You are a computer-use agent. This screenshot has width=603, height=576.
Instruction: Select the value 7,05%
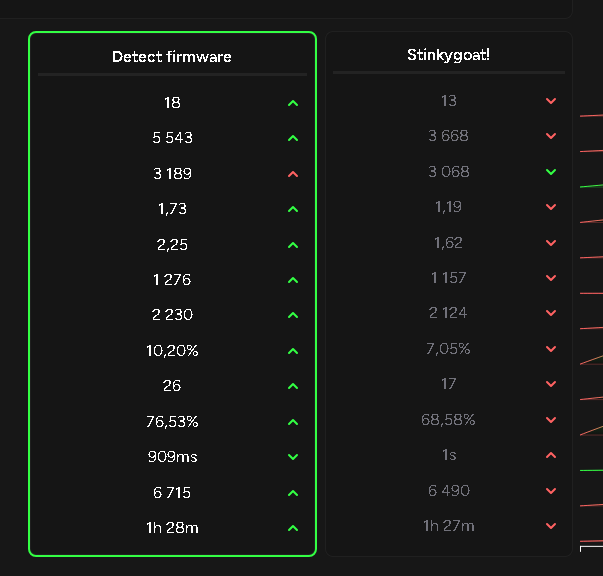pos(448,349)
